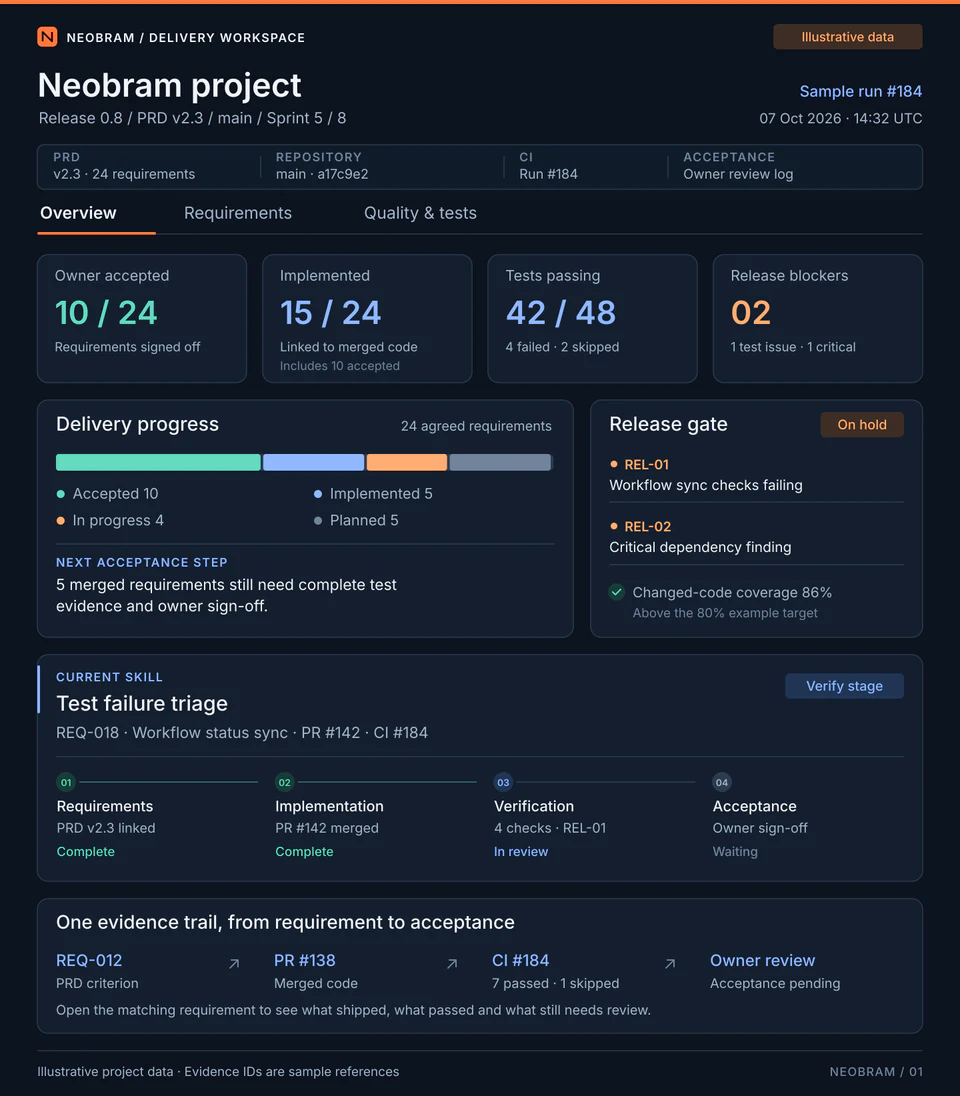Click the orange bullet next to REL-01

click(614, 464)
